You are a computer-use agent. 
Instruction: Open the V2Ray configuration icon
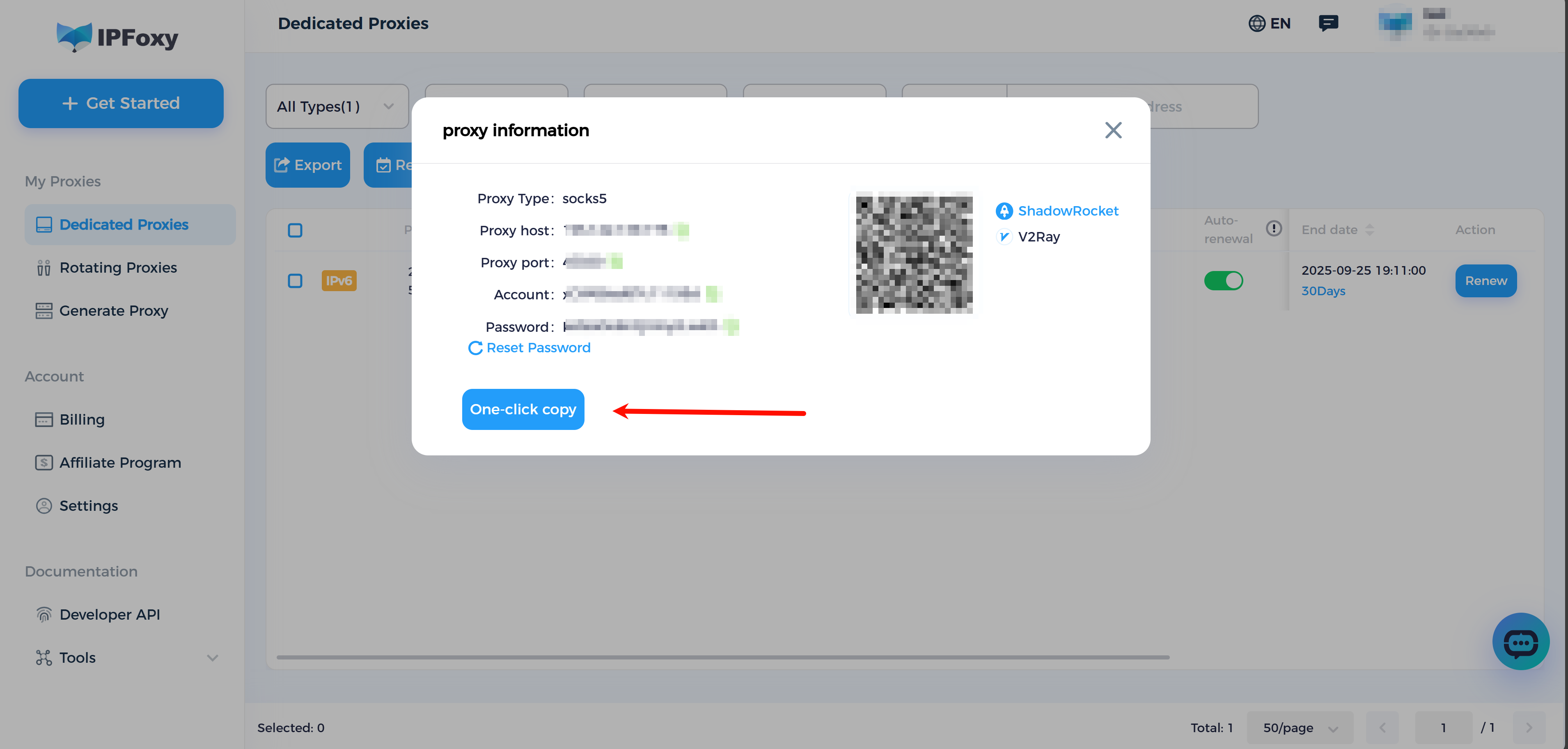point(1004,237)
